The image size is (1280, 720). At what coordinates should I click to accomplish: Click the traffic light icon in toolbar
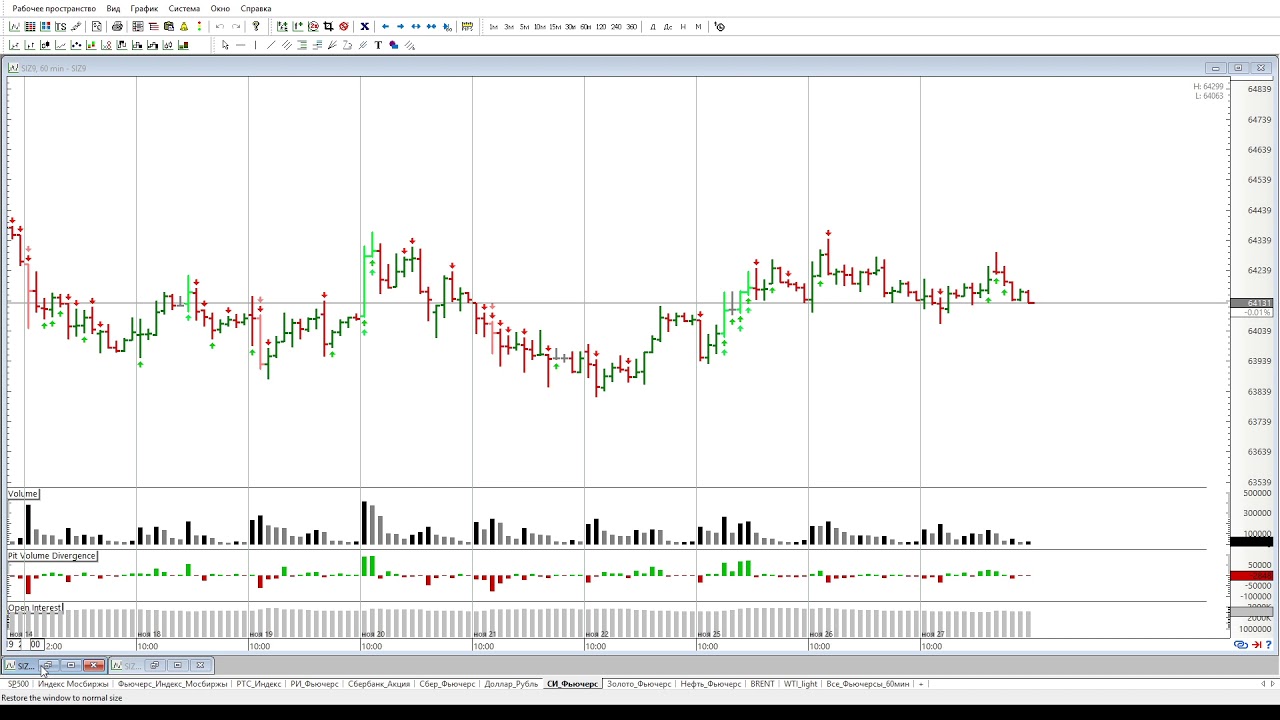[199, 26]
